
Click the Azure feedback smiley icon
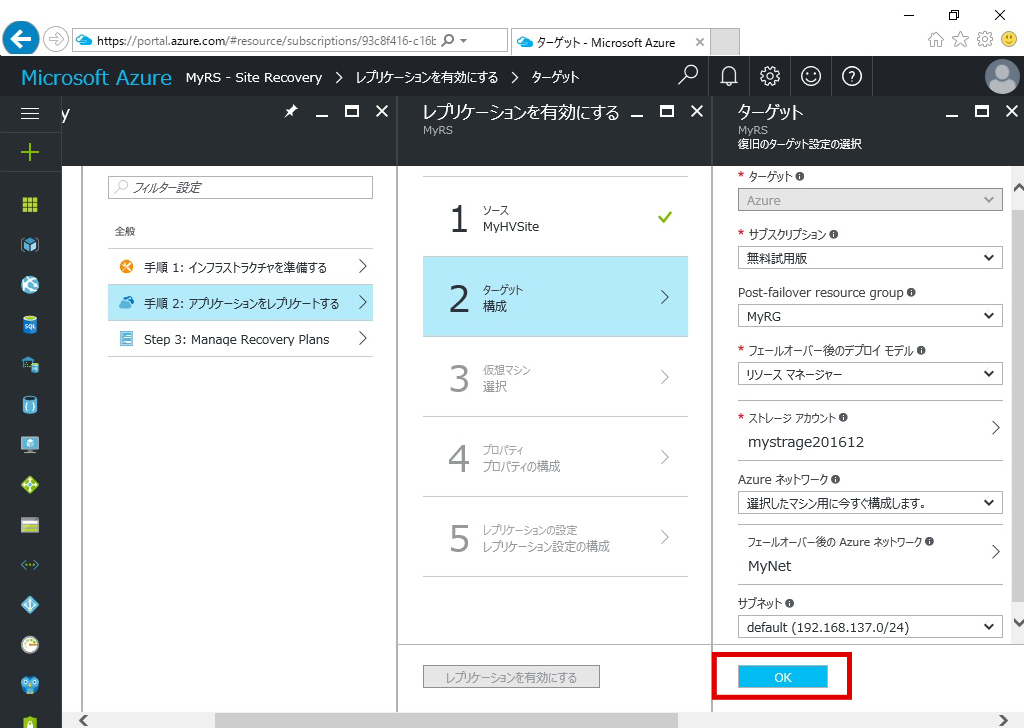pyautogui.click(x=811, y=76)
